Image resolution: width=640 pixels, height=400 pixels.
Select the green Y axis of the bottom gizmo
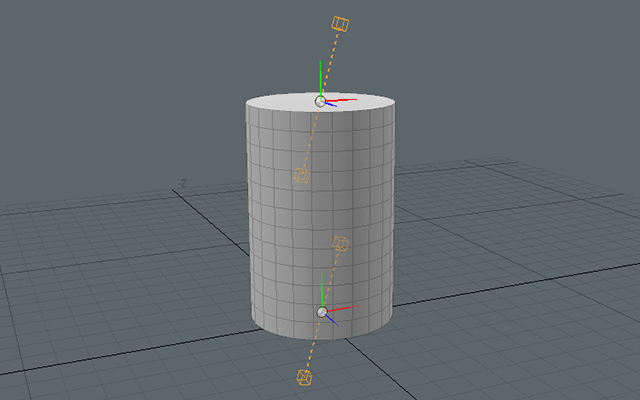pyautogui.click(x=321, y=294)
